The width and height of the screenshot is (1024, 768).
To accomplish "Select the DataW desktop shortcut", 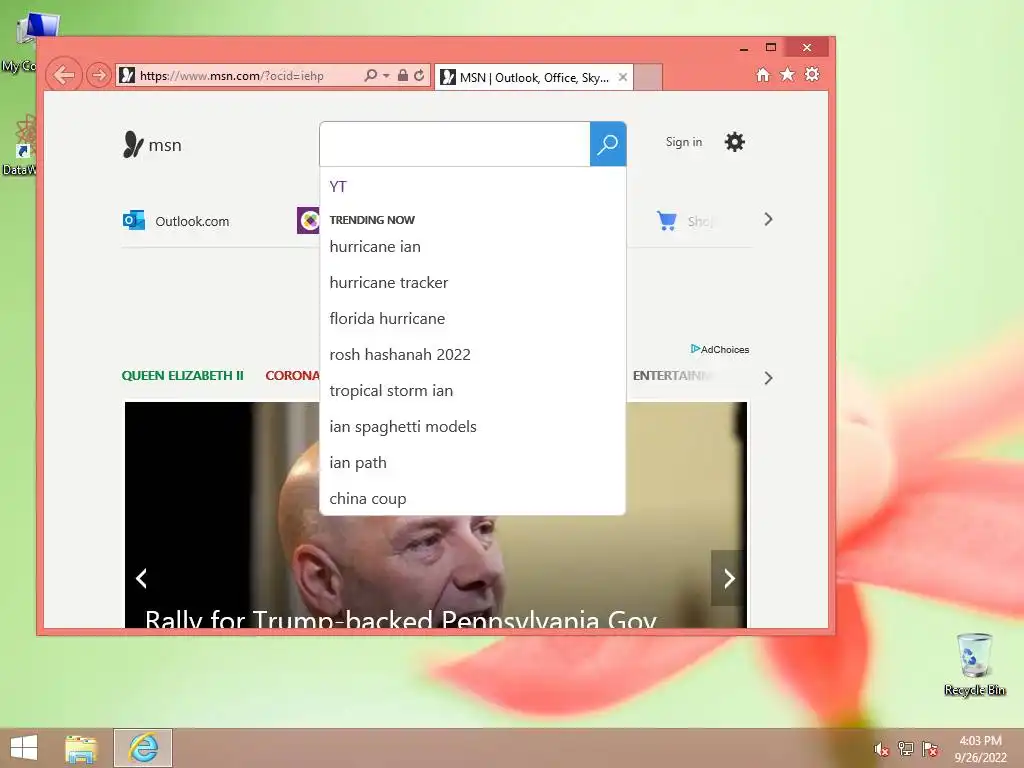I will (20, 145).
